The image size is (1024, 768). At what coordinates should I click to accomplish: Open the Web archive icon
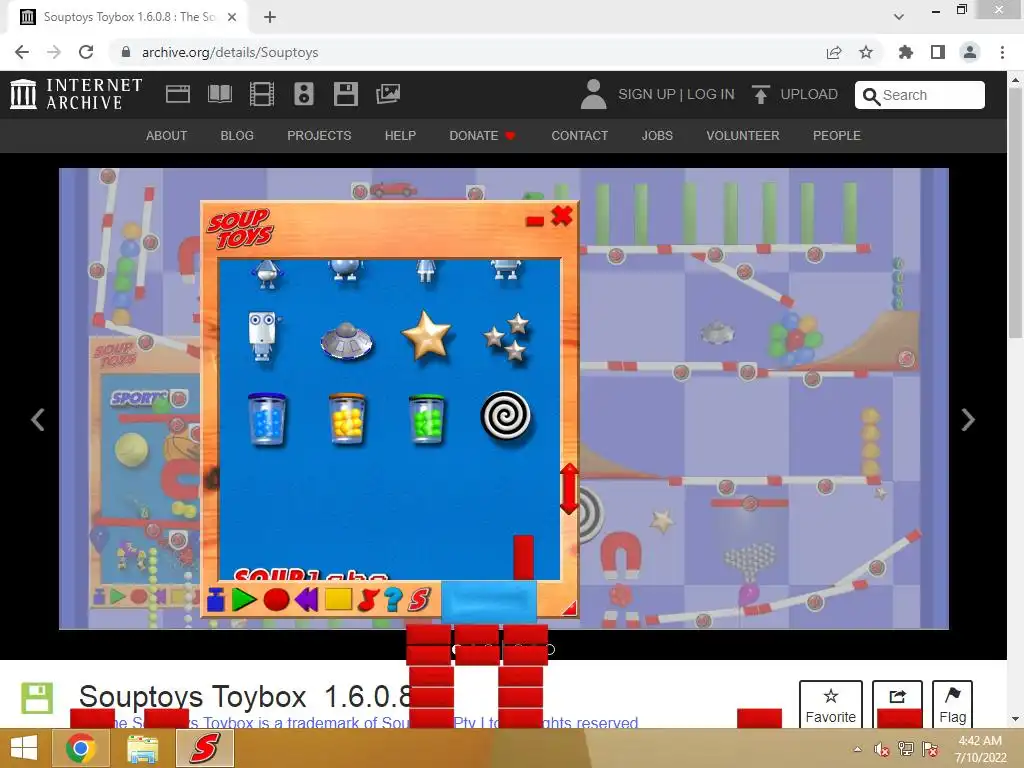[178, 94]
